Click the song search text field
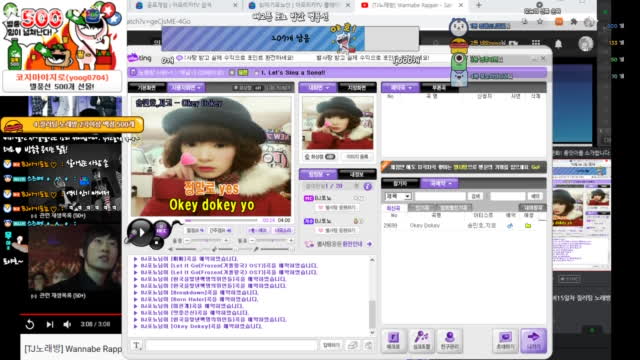Image resolution: width=640 pixels, height=360 pixels. pos(440,196)
